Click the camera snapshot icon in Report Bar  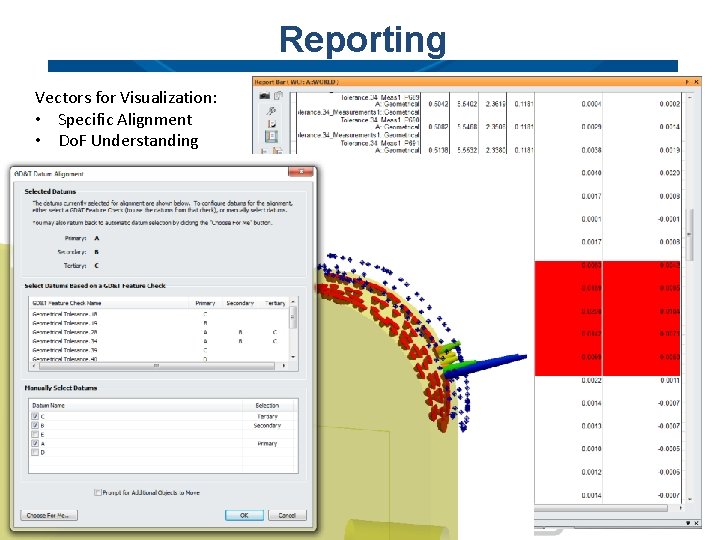pos(264,96)
